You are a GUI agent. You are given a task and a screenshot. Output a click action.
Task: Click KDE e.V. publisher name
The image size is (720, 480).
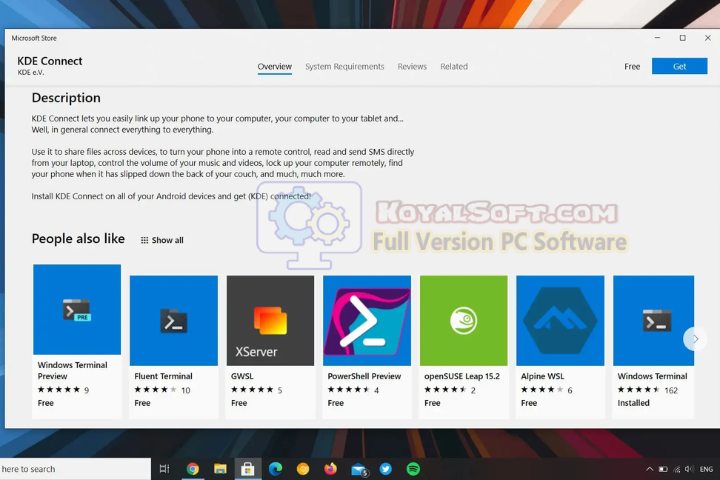tap(31, 73)
